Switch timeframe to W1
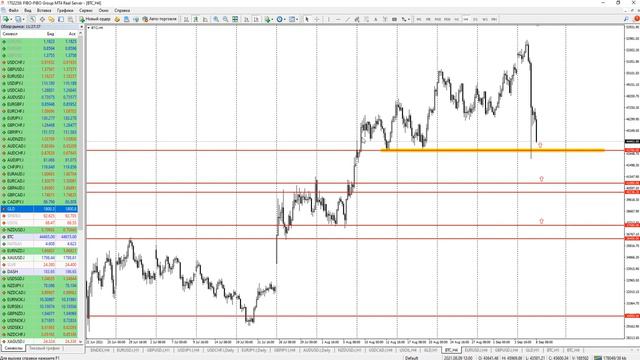640x360 pixels. (485, 19)
